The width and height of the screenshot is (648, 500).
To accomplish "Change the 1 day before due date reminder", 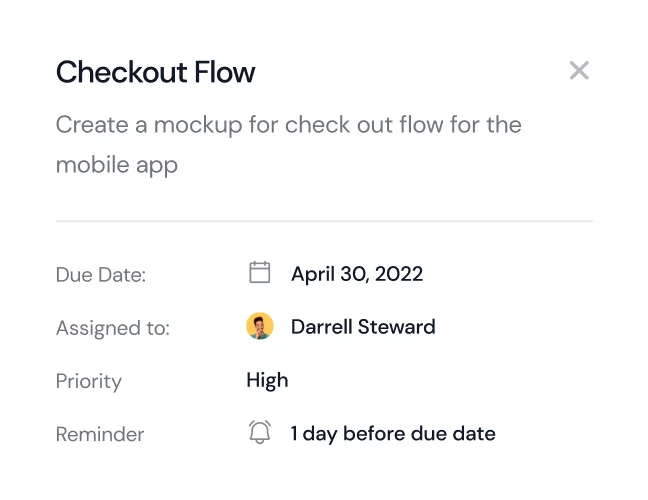I will (x=393, y=434).
